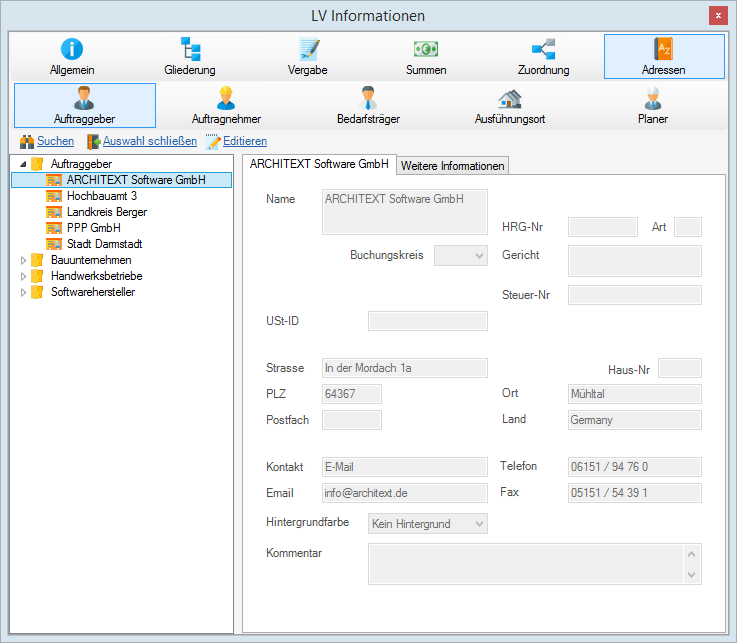The height and width of the screenshot is (643, 737).
Task: Open the Allgemein info section
Action: tap(72, 56)
